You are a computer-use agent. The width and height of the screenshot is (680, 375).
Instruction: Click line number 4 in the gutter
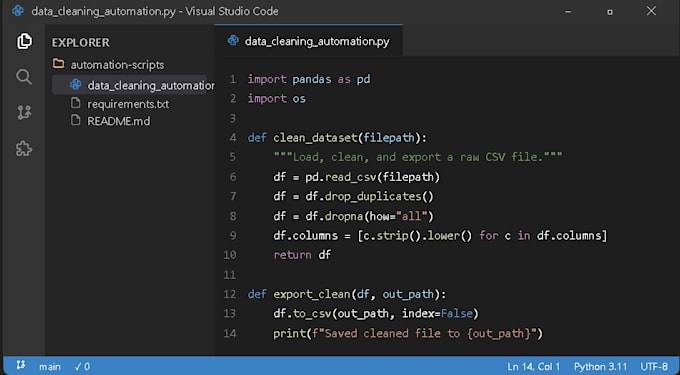coord(233,138)
